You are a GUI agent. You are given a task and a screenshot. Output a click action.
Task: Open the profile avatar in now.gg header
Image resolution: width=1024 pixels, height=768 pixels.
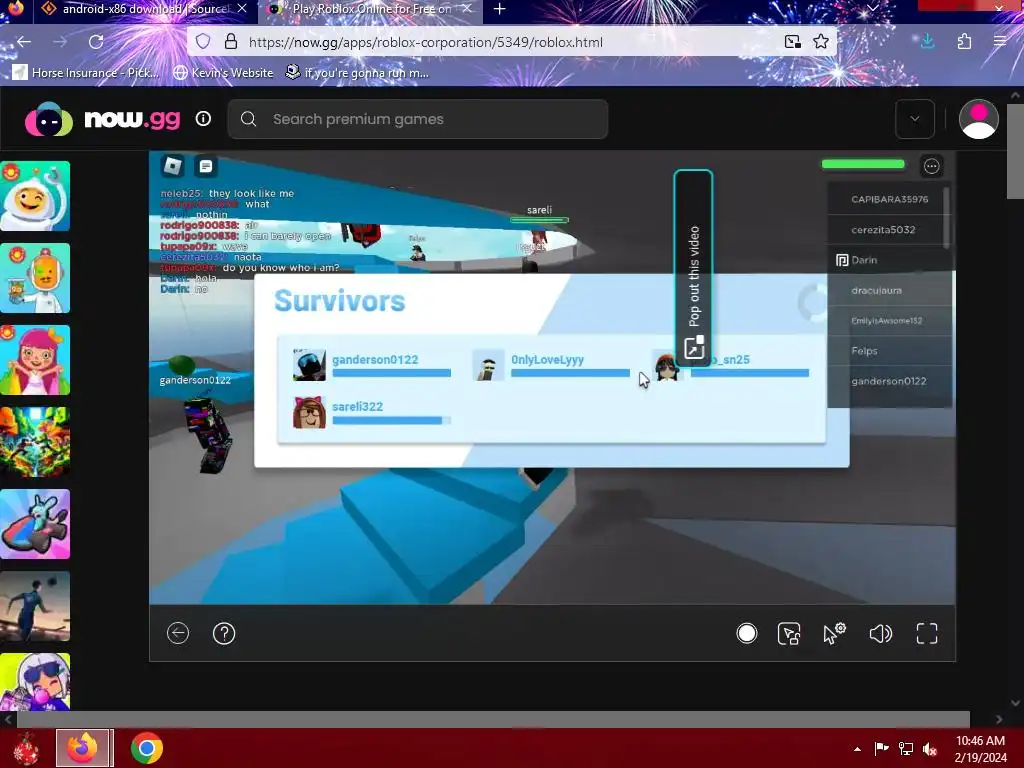[x=978, y=120]
